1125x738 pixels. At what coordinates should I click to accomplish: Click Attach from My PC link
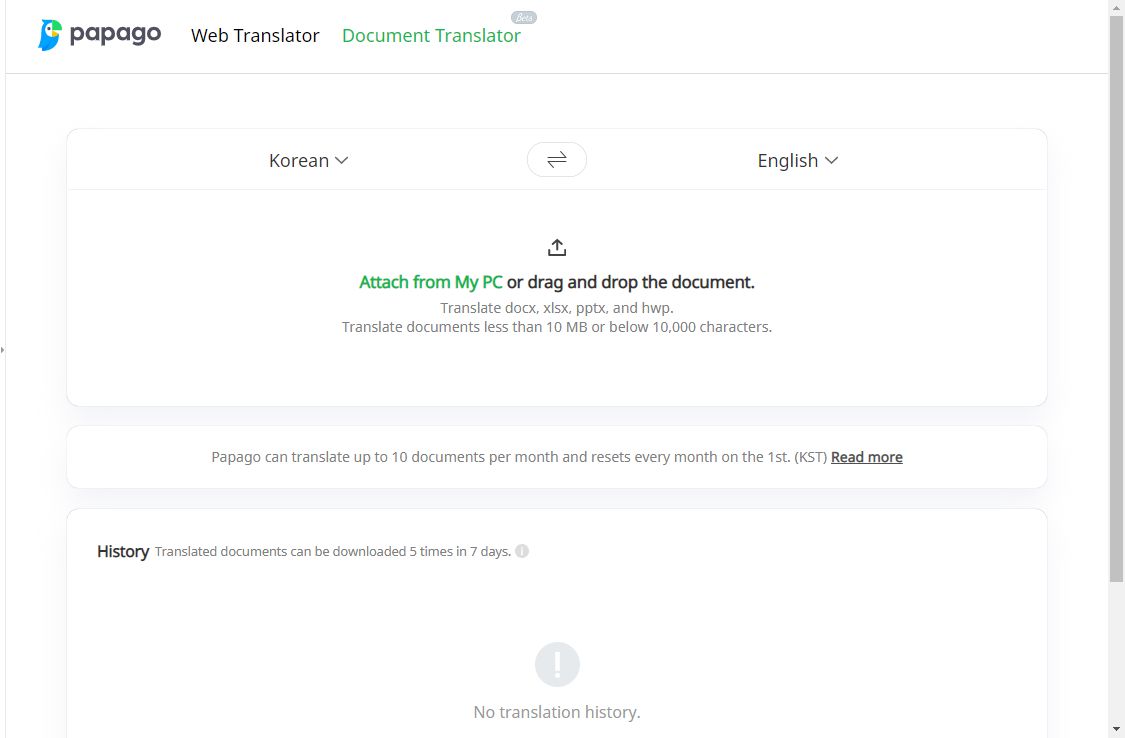click(430, 282)
